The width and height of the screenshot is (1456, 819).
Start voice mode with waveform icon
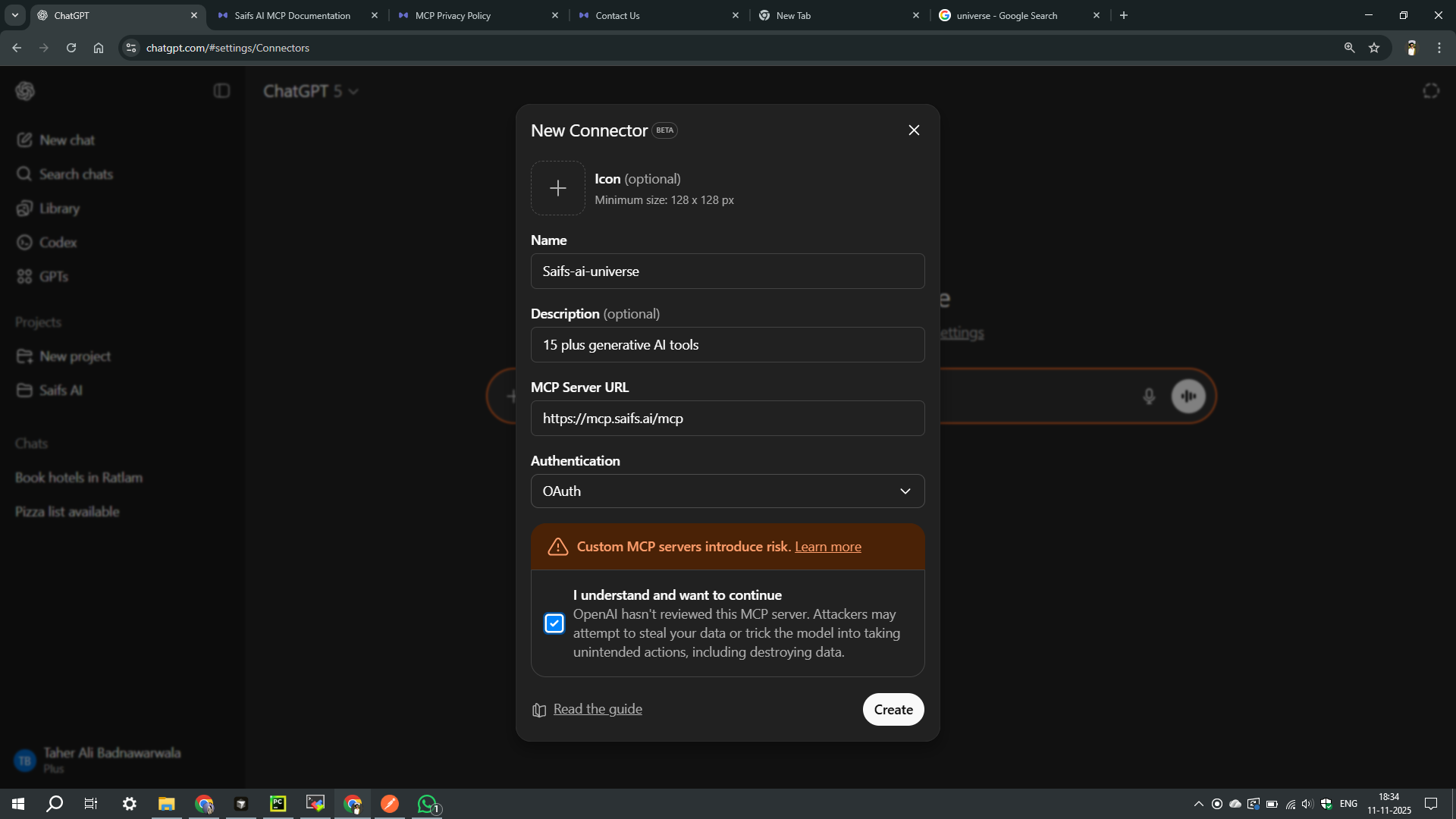tap(1188, 396)
